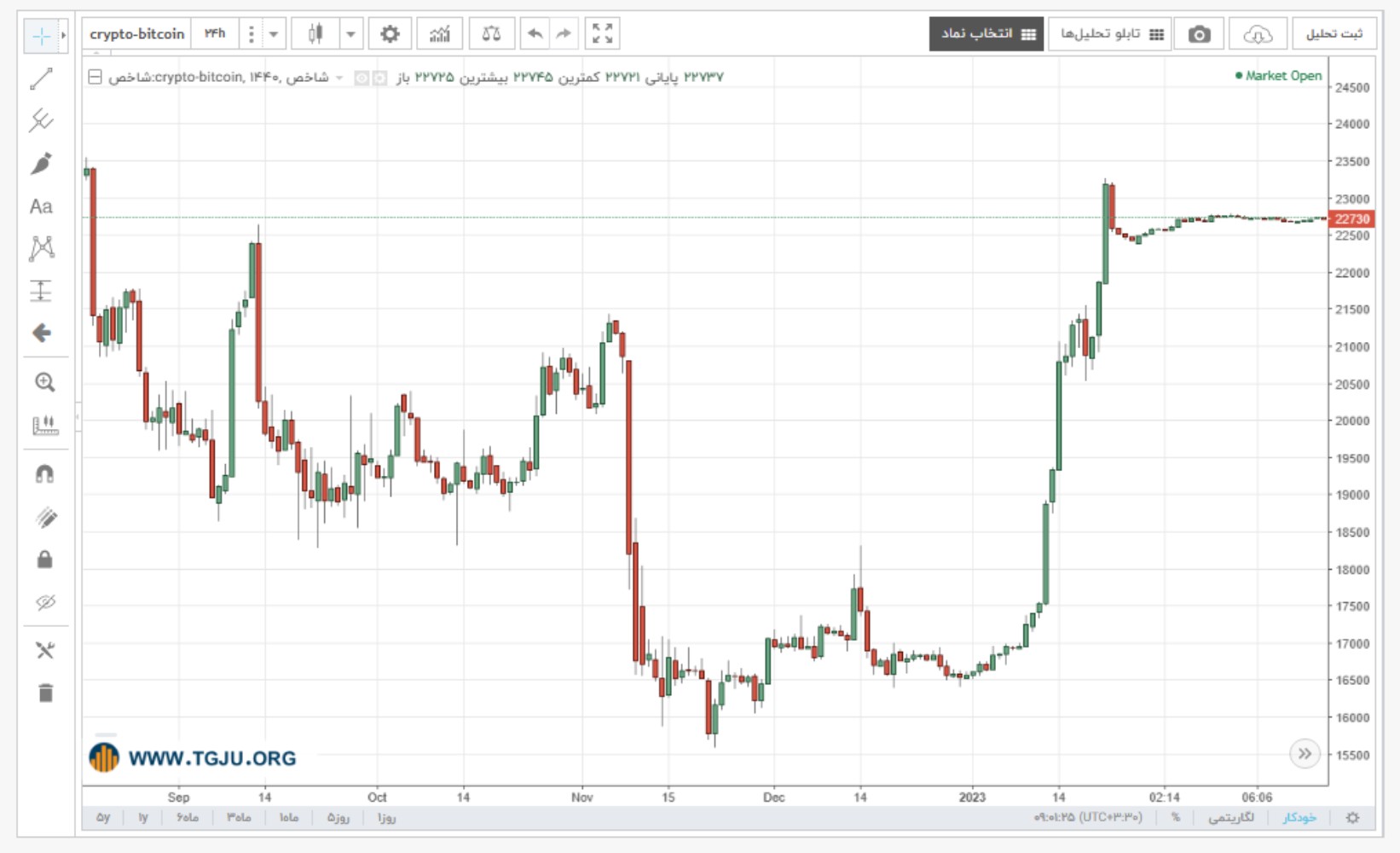
Task: Open the timezone menu showing UTC+۳:۳۰
Action: point(1088,817)
